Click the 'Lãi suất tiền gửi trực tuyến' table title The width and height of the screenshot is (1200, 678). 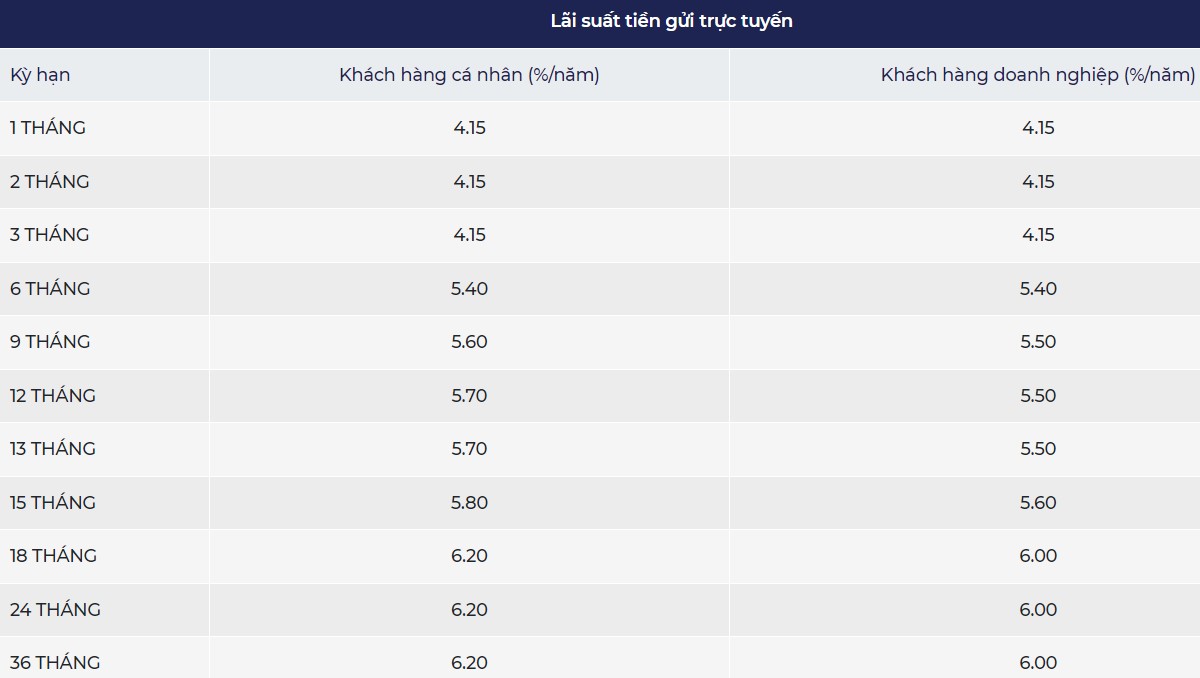pos(671,21)
